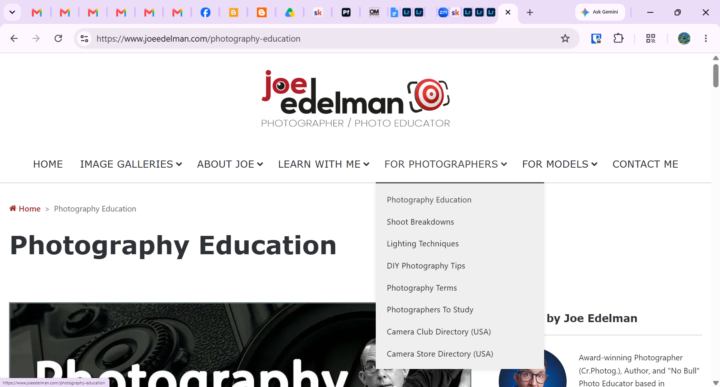Open the tab search dropdown arrow
Viewport: 720px width, 387px height.
coord(12,12)
